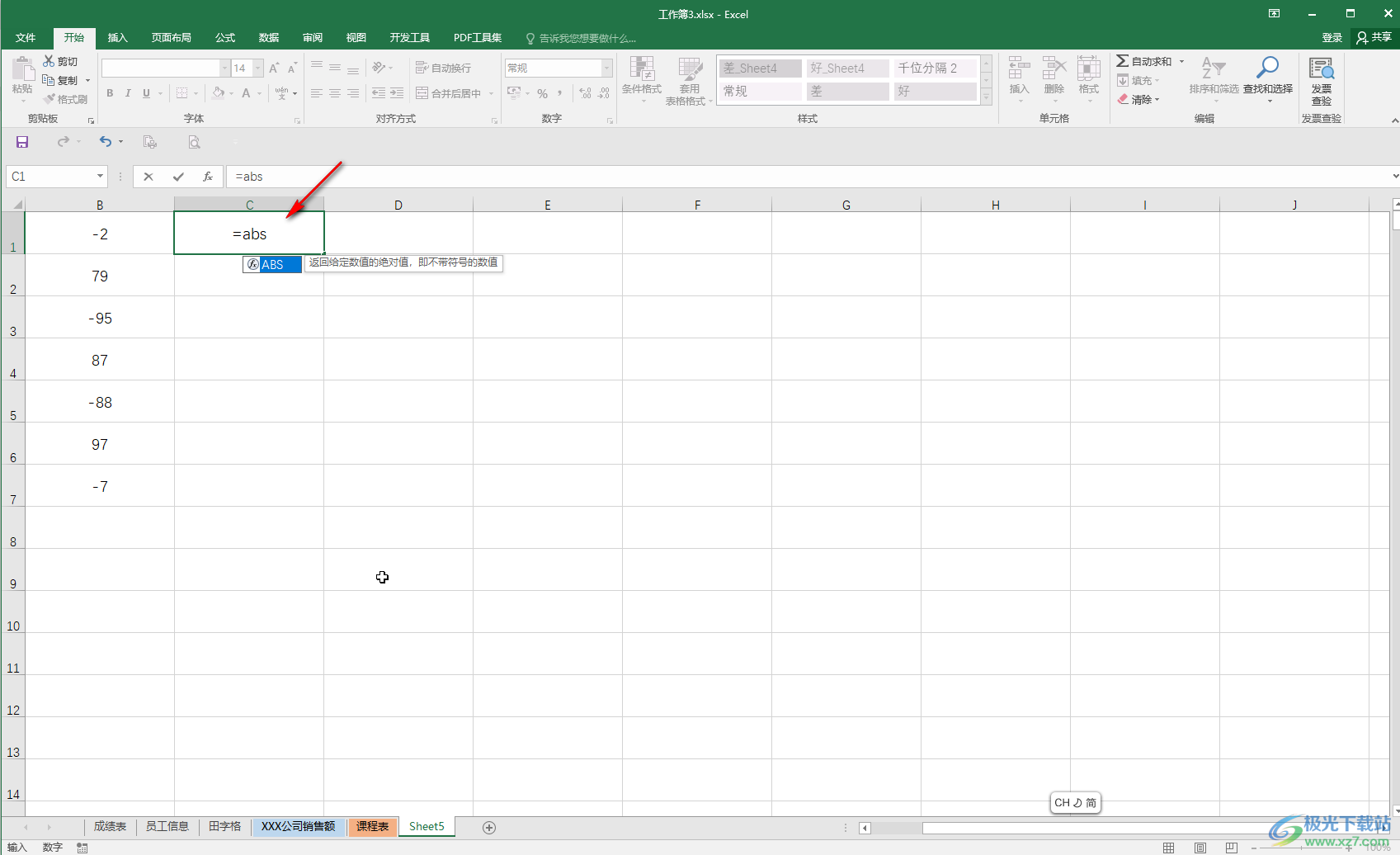Cancel formula entry with the X button

click(x=148, y=177)
